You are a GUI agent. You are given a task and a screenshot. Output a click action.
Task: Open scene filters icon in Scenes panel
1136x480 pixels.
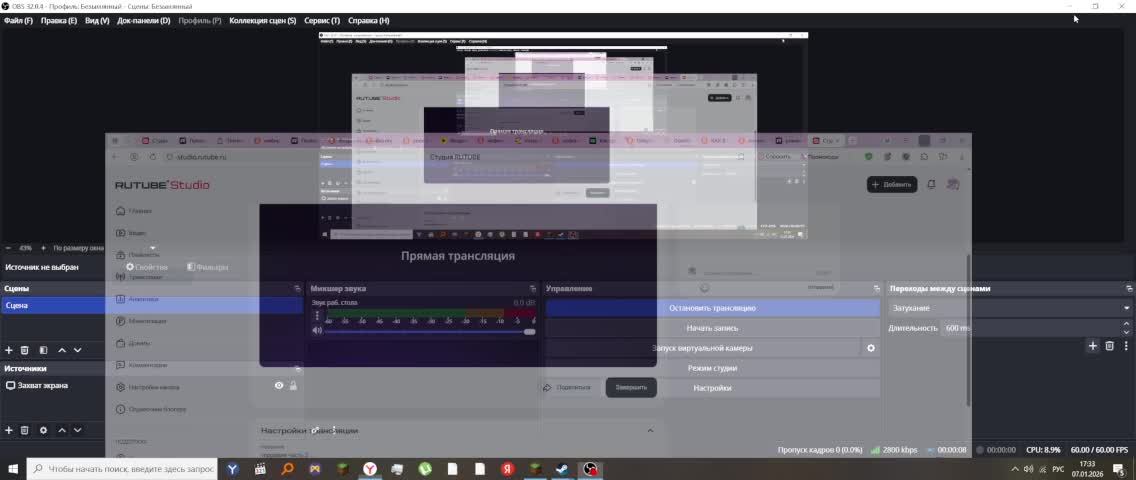[43, 350]
